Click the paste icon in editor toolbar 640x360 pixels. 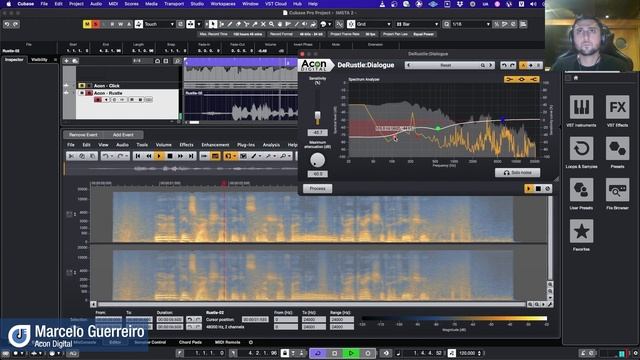pos(93,156)
